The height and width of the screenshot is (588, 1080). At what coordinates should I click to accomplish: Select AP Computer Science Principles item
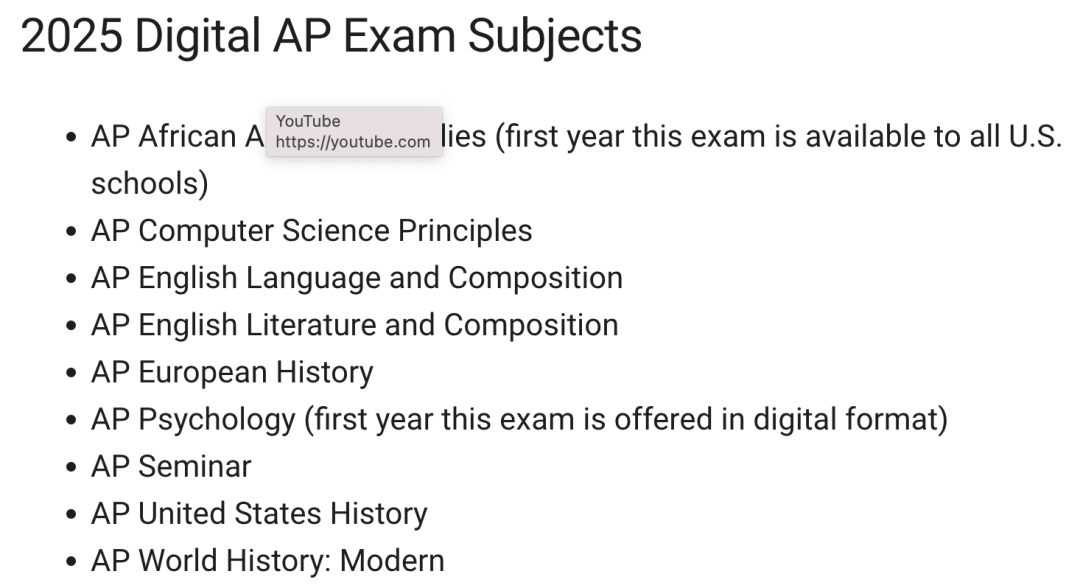[311, 231]
